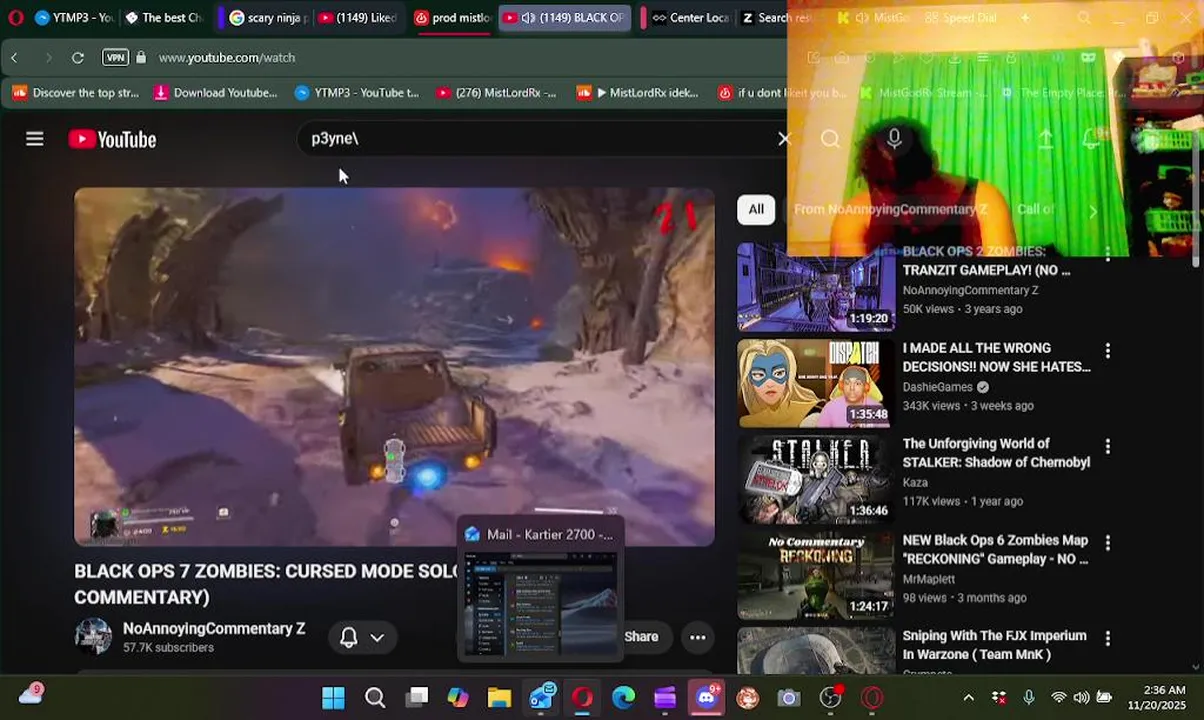Image resolution: width=1204 pixels, height=720 pixels.
Task: Open the Tranzit gameplay video thumbnail
Action: click(x=817, y=287)
